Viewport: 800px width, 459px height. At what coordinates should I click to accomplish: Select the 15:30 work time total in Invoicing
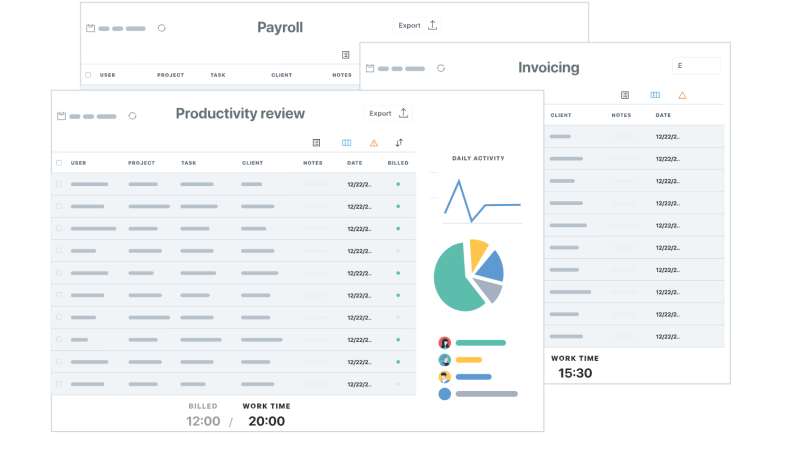point(575,373)
